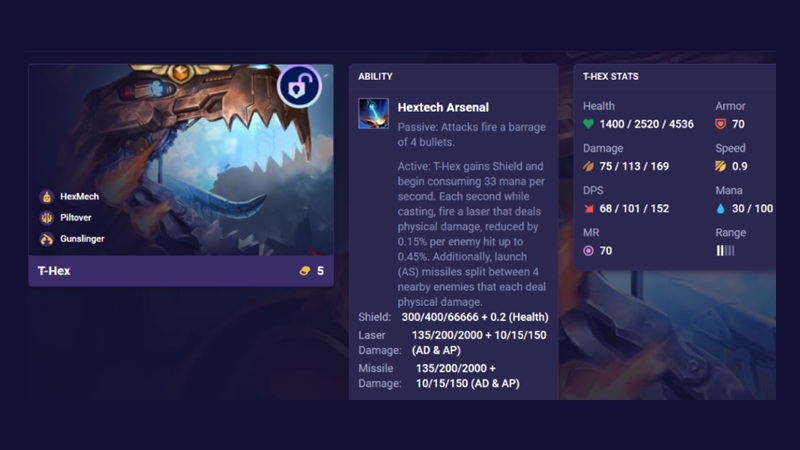Click the Piltover trait icon

coord(46,218)
